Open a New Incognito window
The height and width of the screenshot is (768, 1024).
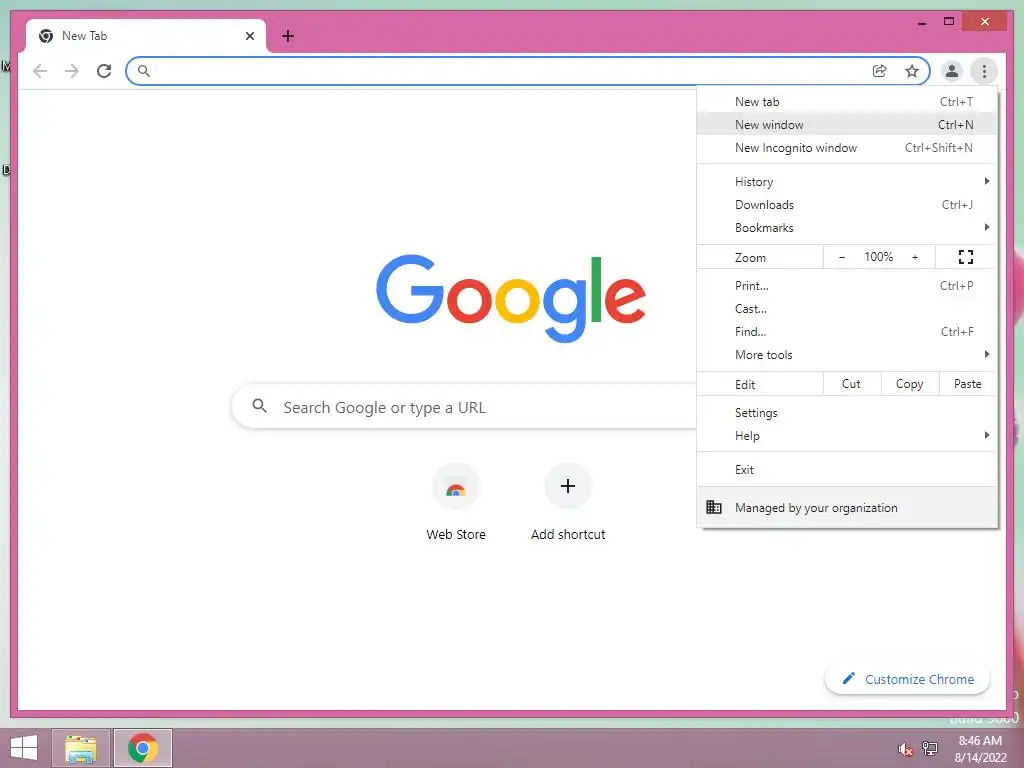[847, 148]
